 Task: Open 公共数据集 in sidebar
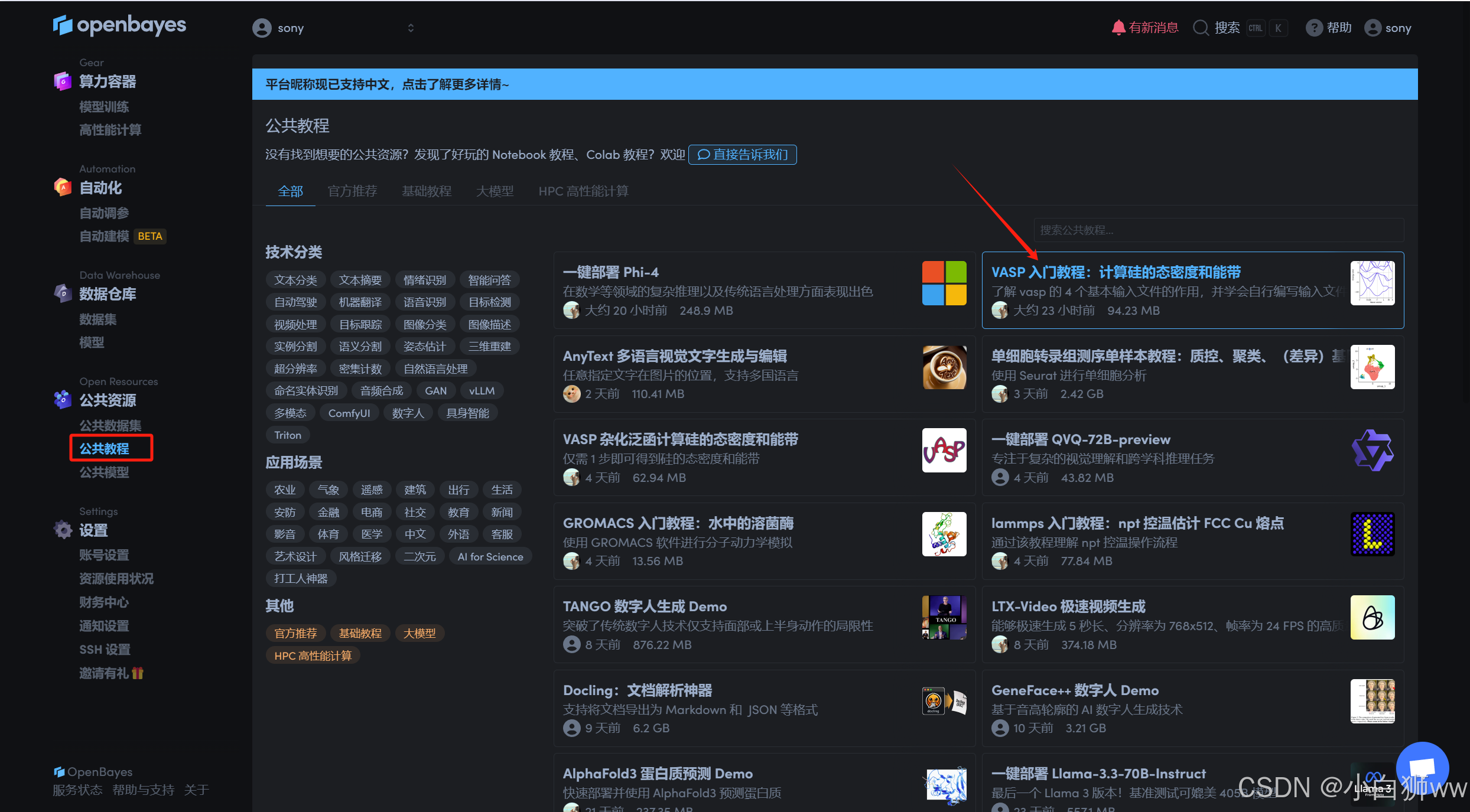[x=110, y=425]
